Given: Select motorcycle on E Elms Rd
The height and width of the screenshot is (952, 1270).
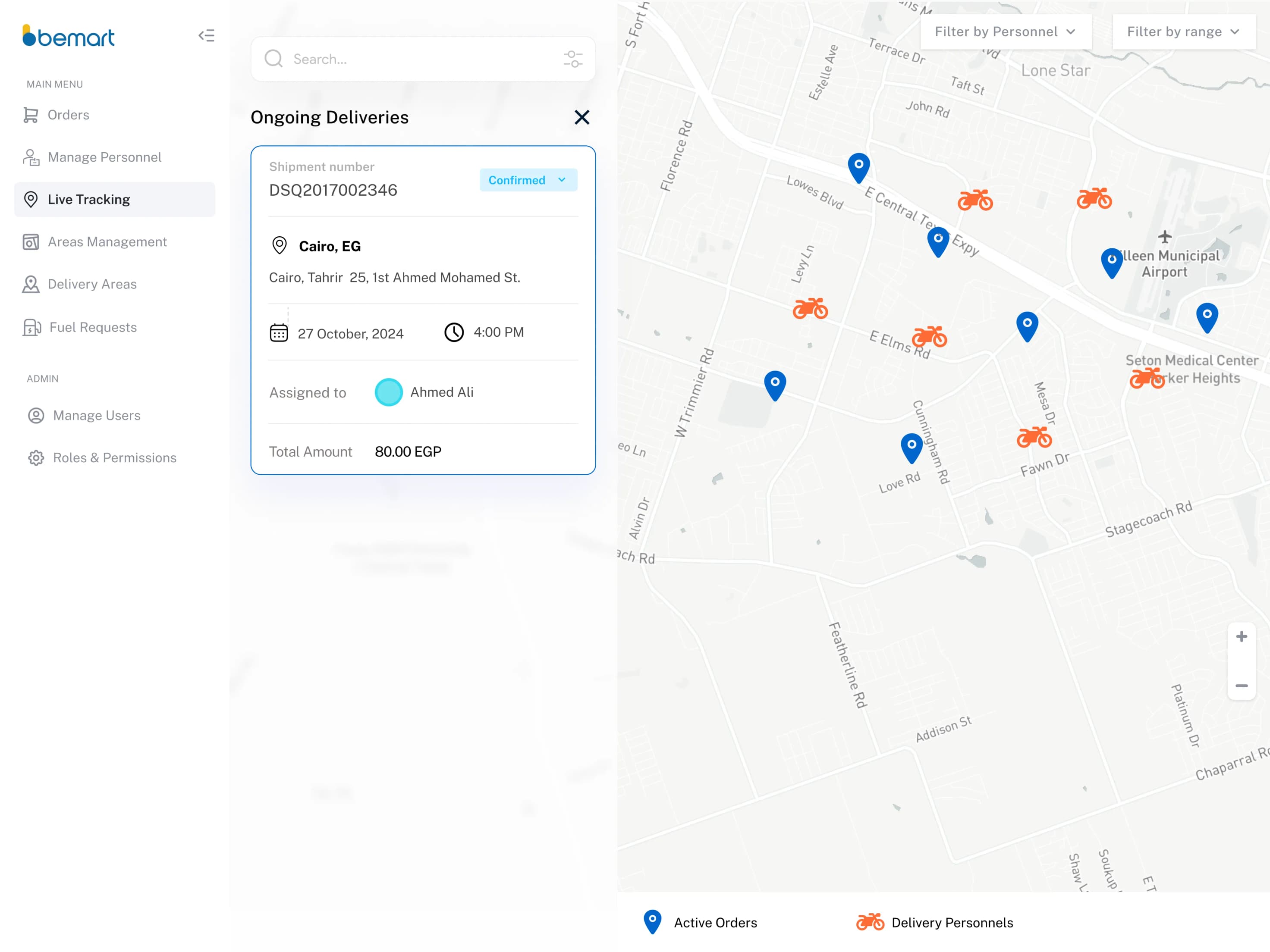Looking at the screenshot, I should coord(930,336).
